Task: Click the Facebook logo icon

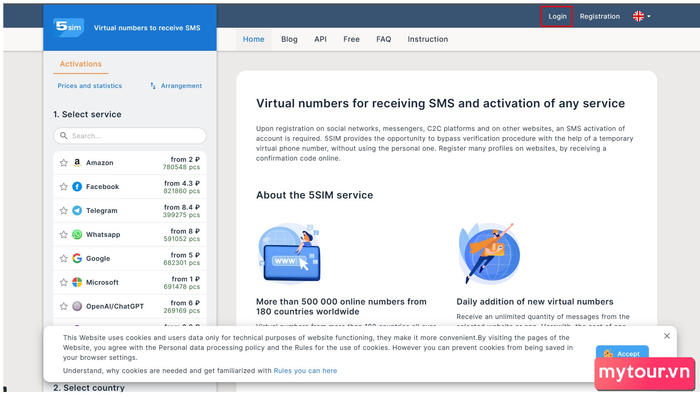Action: point(77,187)
